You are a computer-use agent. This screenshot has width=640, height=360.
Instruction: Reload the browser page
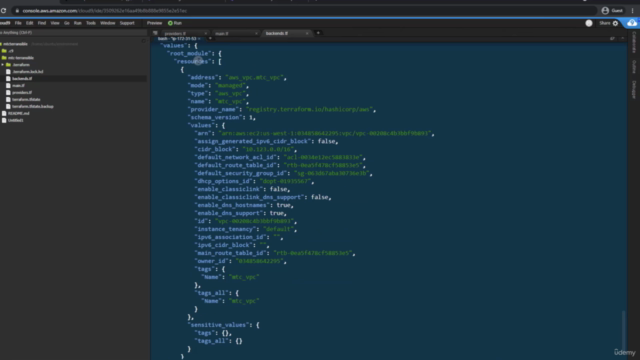coord(4,11)
